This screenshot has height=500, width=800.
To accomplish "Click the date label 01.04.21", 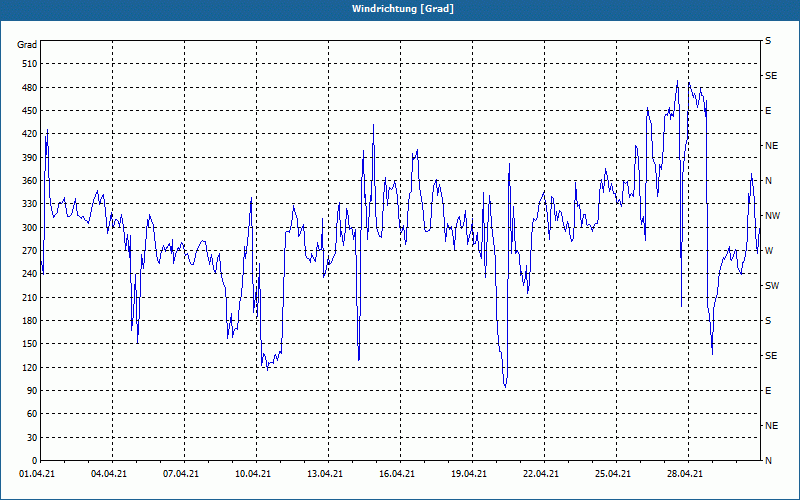I will click(37, 474).
